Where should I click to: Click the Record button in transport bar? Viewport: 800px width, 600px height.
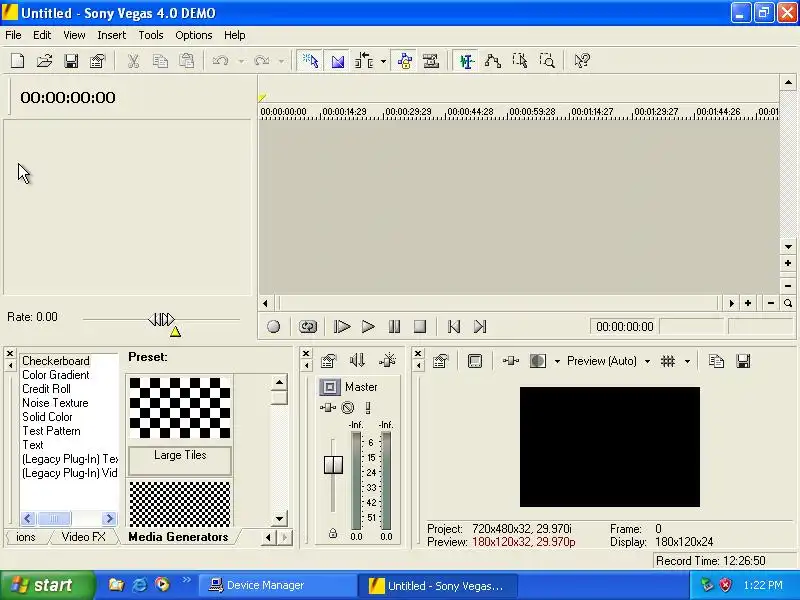tap(273, 327)
